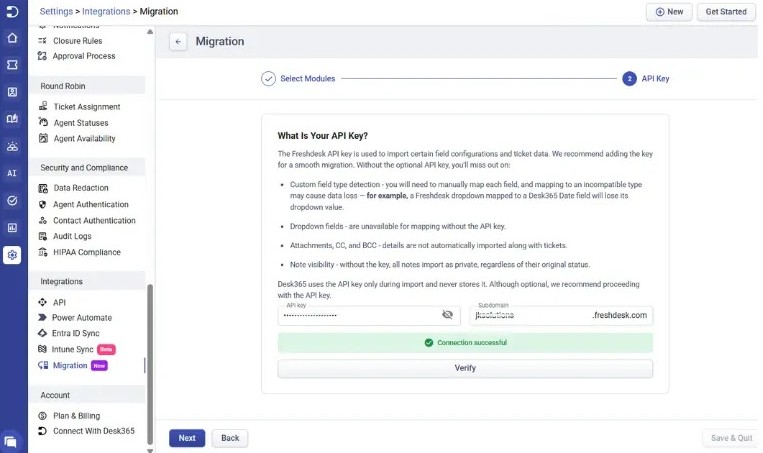Click sidebar scroll down arrow
Screen dimensions: 763x453
(150, 450)
